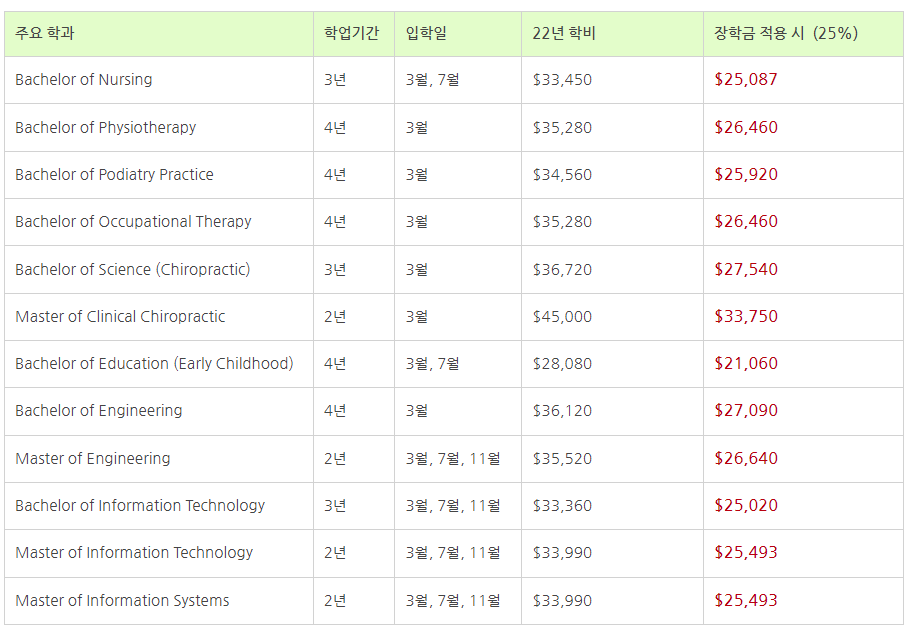The image size is (910, 630).
Task: Click the Nursing tuition value $33,450
Action: coord(562,80)
